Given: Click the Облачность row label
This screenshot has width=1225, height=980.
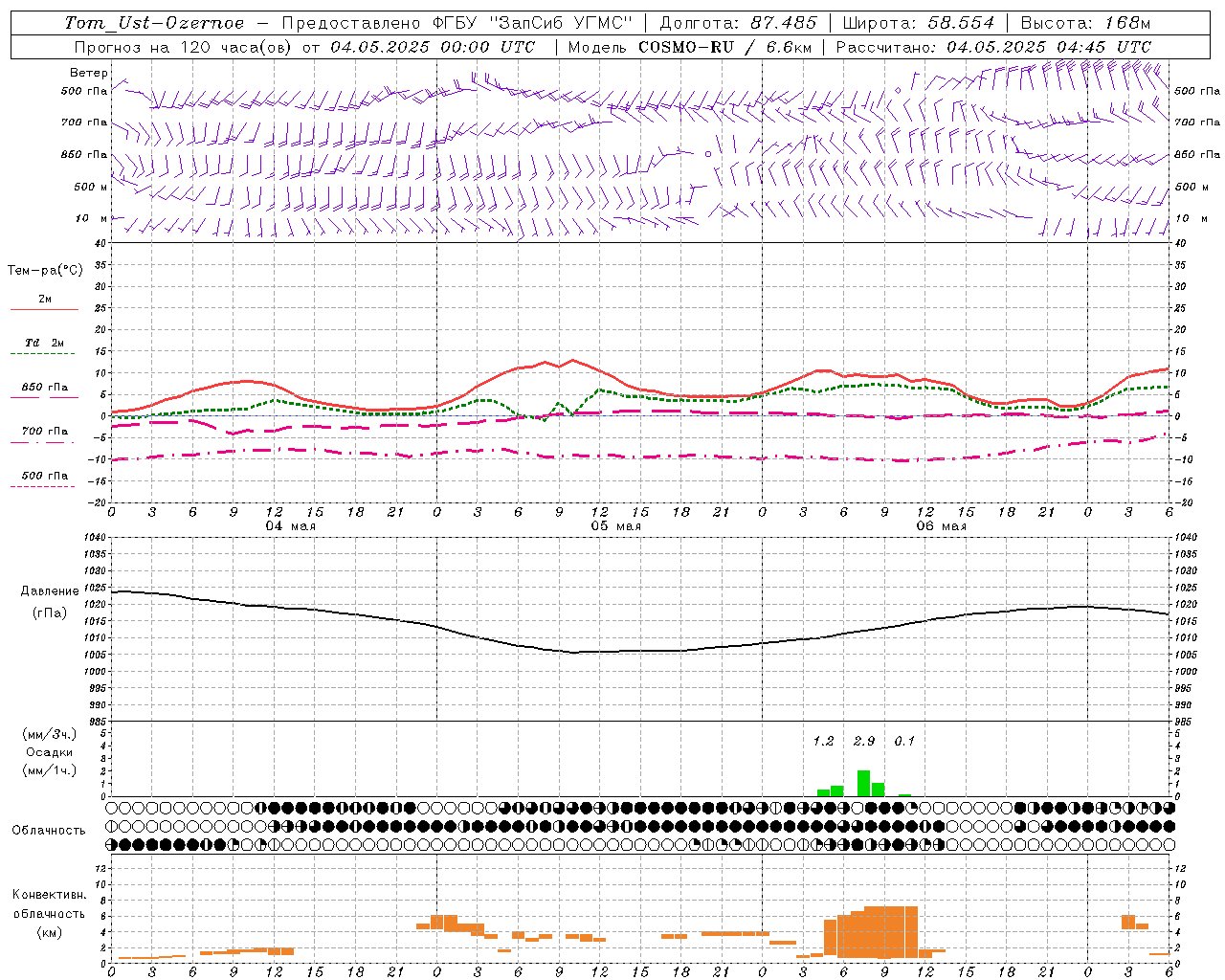Looking at the screenshot, I should 49,831.
